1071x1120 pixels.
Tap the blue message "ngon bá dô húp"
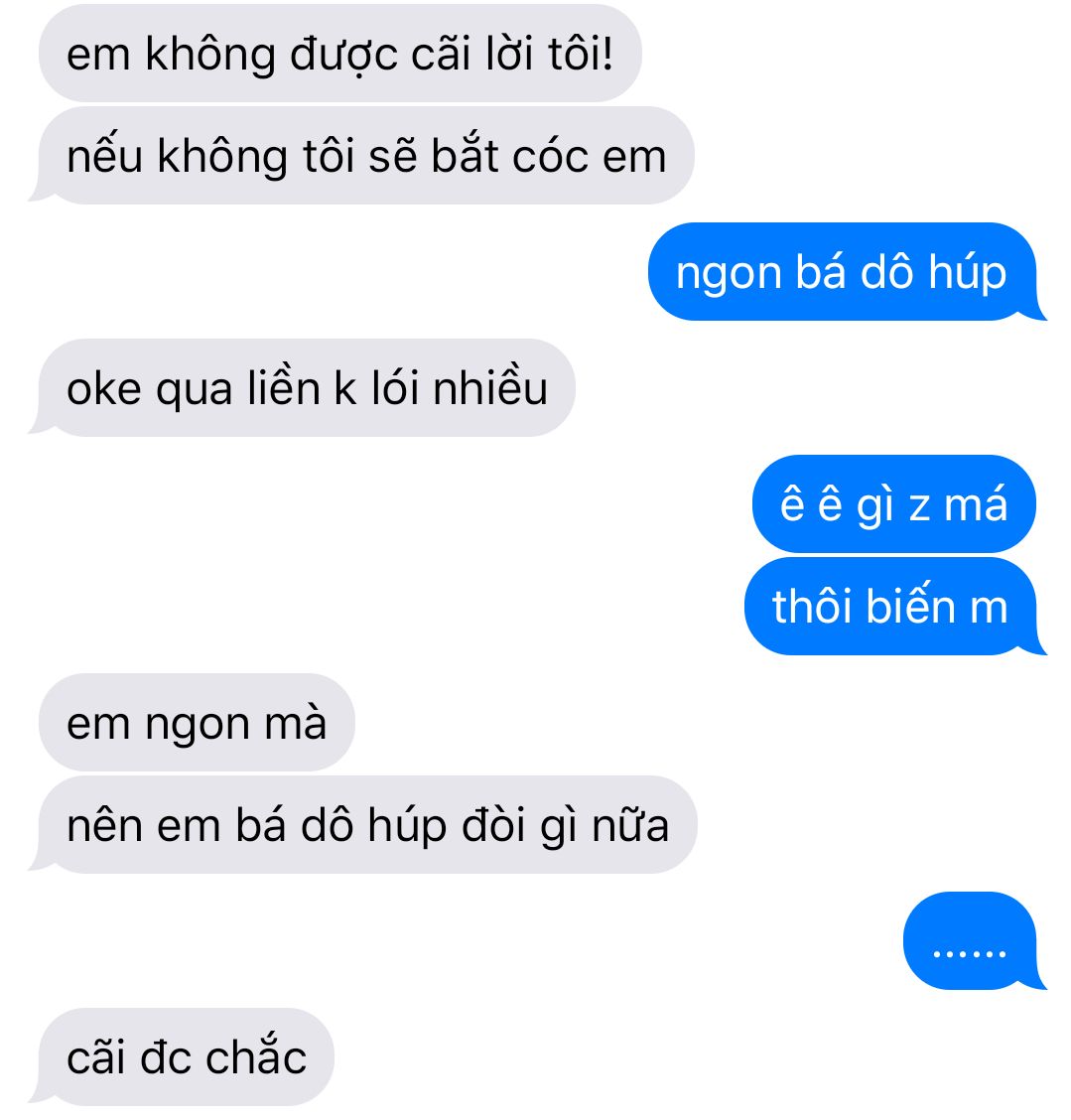tap(847, 272)
